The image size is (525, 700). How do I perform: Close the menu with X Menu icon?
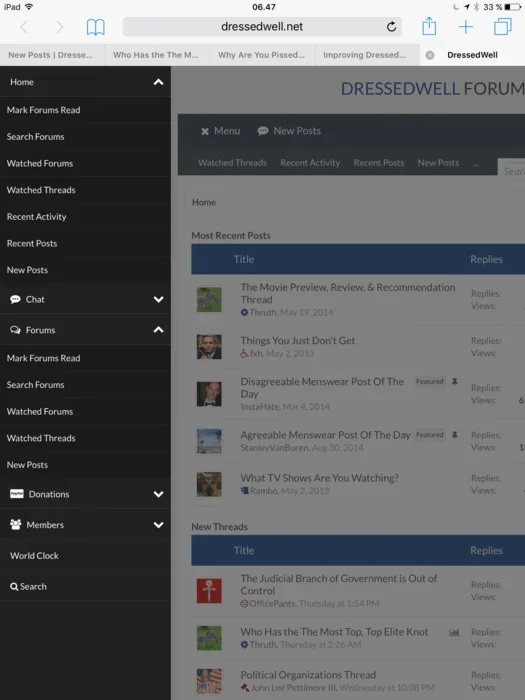(205, 131)
